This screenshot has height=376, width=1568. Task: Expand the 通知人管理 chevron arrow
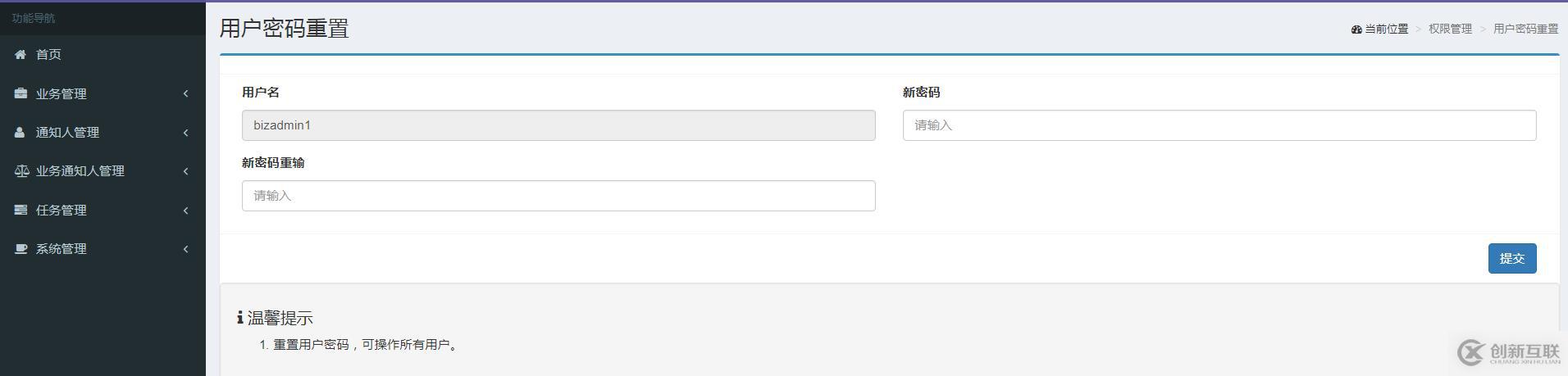pos(186,133)
